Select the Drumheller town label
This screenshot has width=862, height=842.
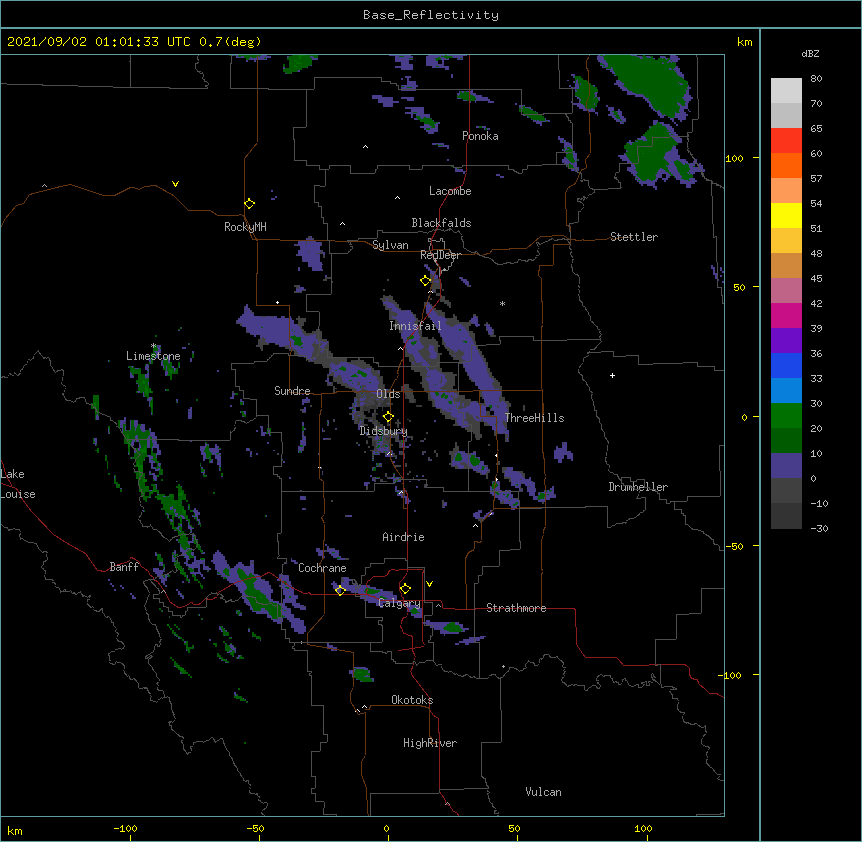[638, 487]
